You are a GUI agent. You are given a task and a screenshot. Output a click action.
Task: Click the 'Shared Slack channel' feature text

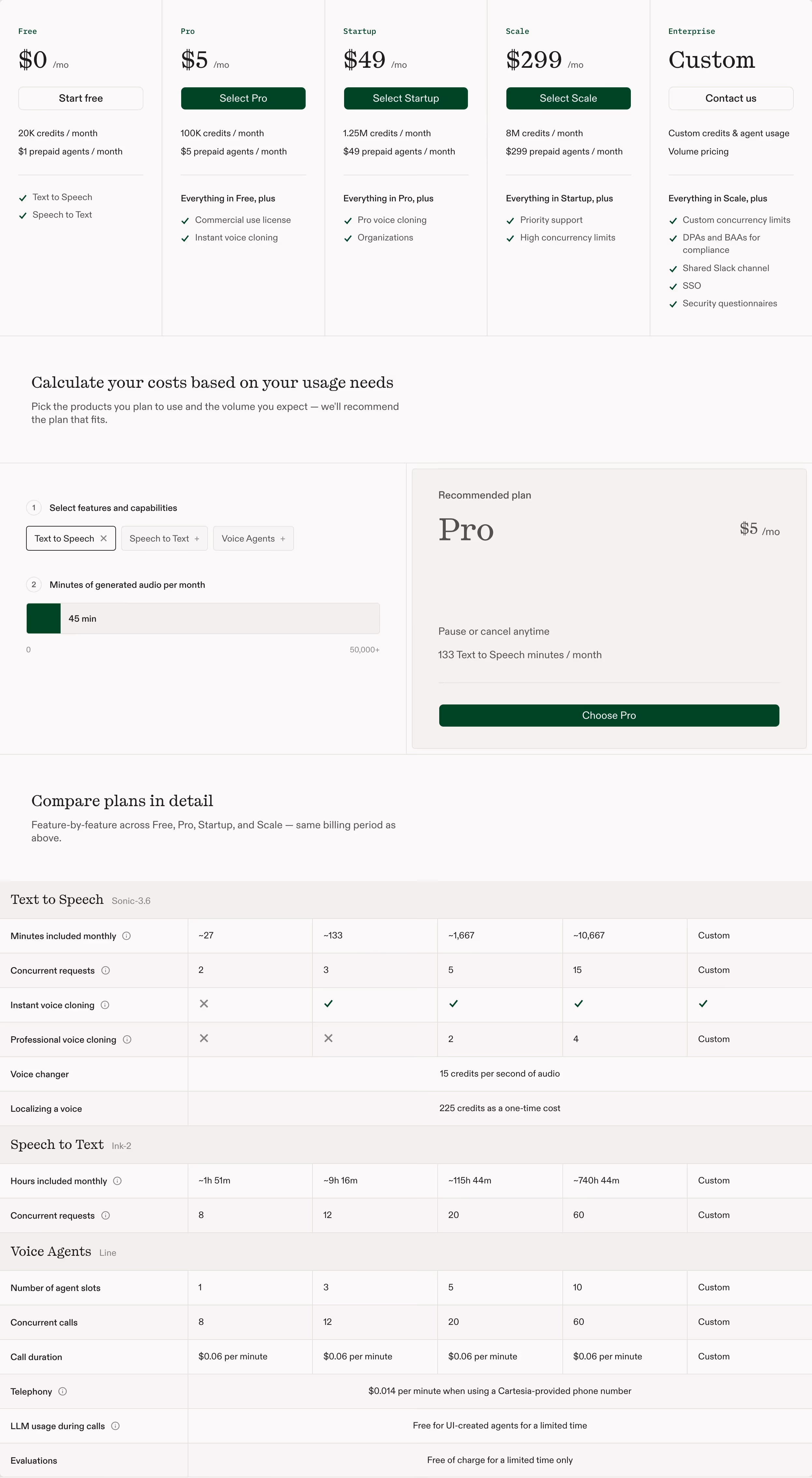point(726,268)
